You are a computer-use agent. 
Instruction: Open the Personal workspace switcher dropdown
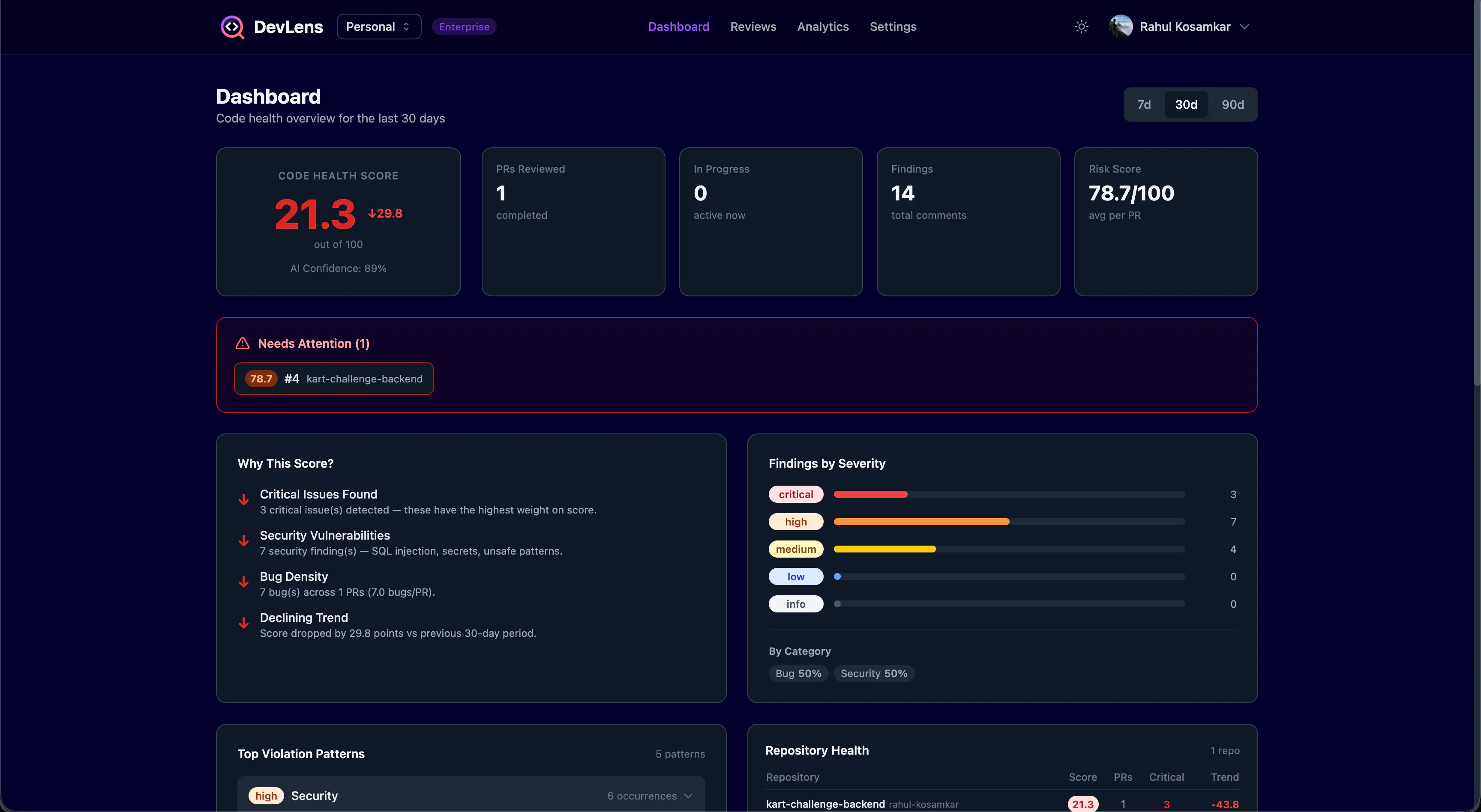coord(379,27)
